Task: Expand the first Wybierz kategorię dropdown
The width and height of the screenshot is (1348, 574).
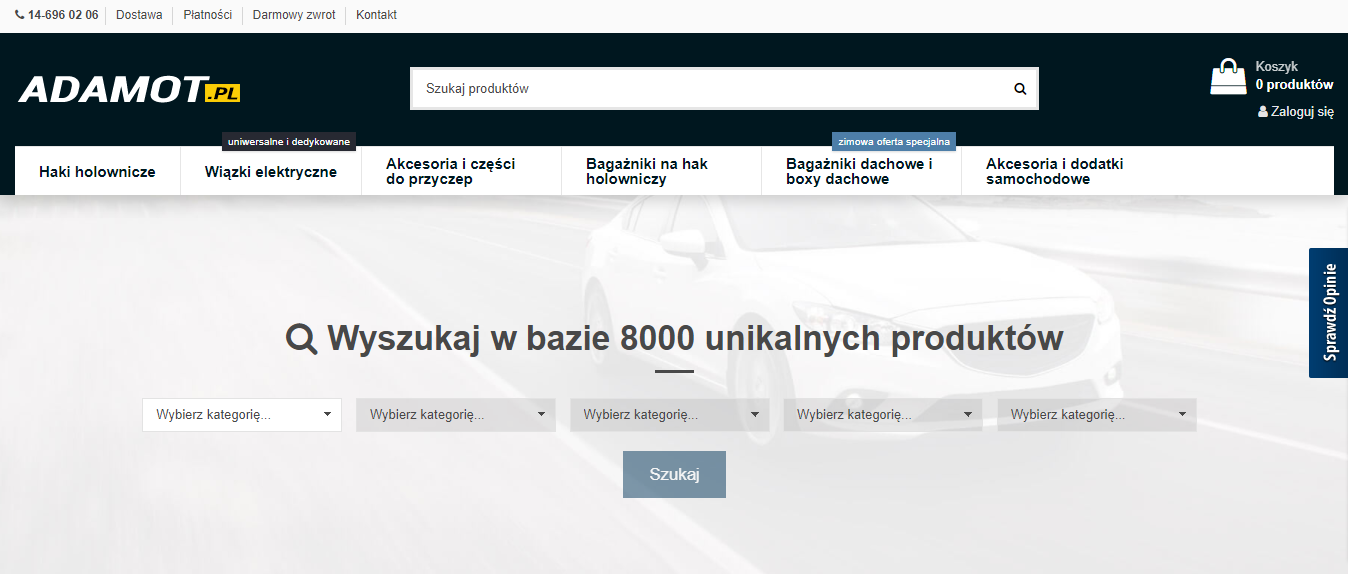Action: point(242,415)
